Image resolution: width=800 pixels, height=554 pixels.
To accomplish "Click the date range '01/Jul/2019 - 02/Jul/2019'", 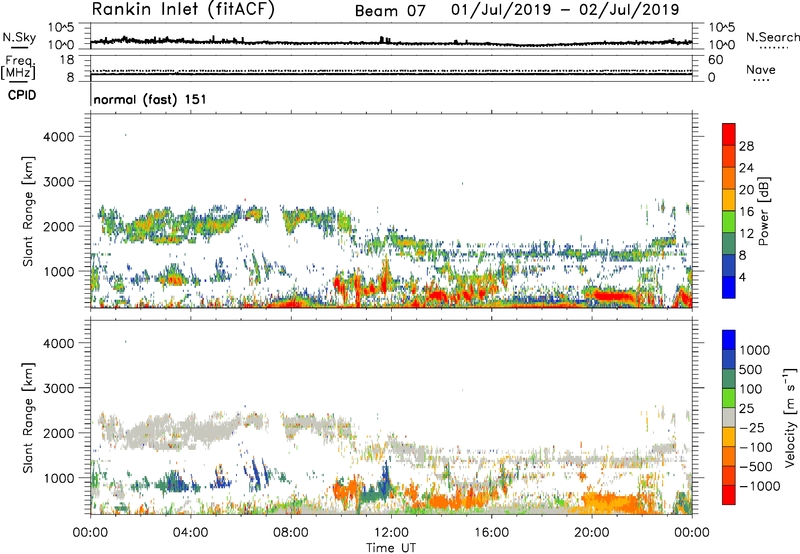I will pos(565,10).
